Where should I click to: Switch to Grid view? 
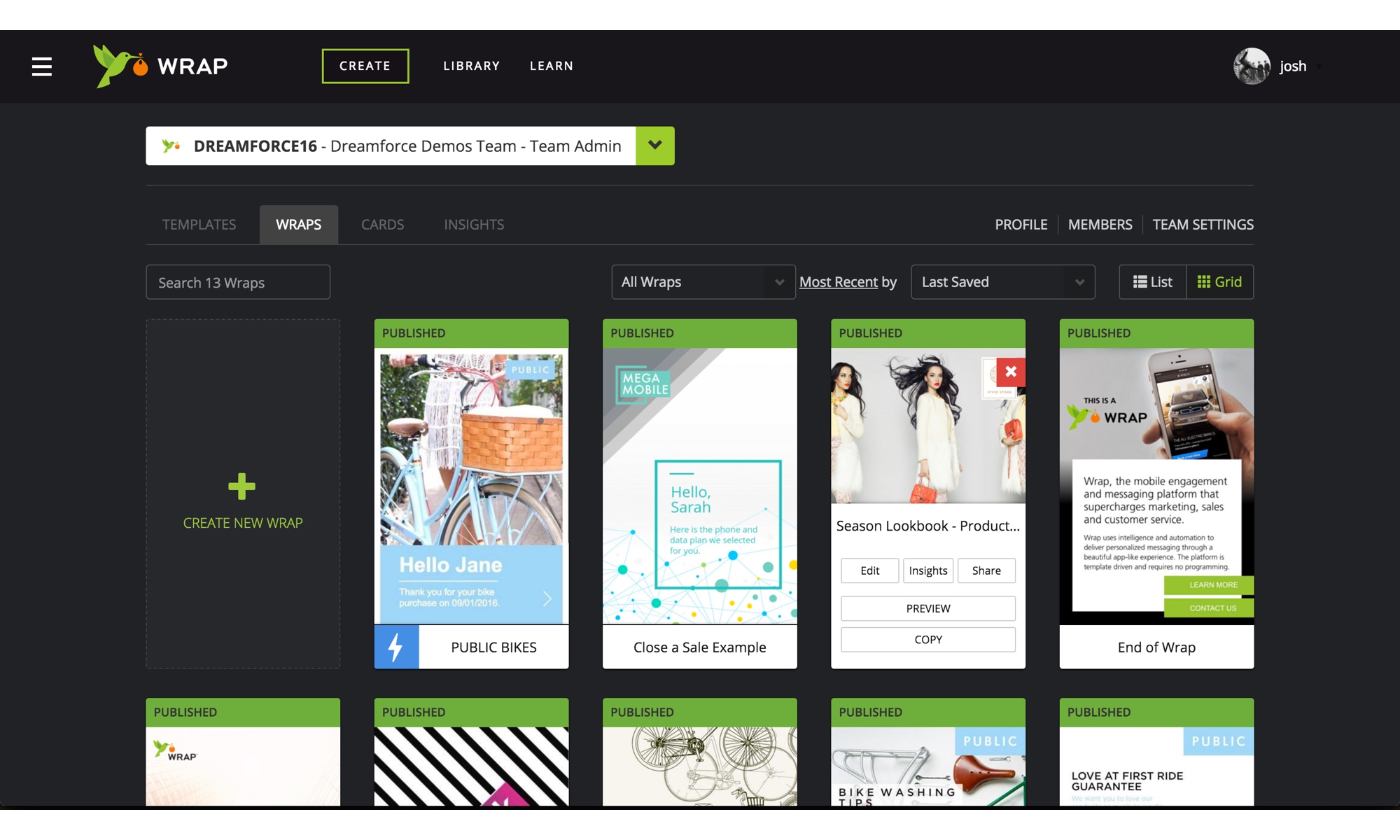pos(1219,282)
